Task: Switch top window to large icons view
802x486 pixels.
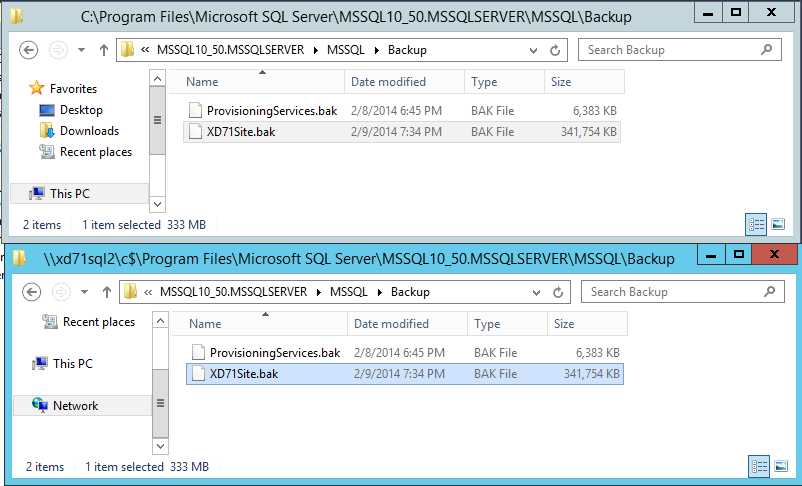Action: point(778,224)
